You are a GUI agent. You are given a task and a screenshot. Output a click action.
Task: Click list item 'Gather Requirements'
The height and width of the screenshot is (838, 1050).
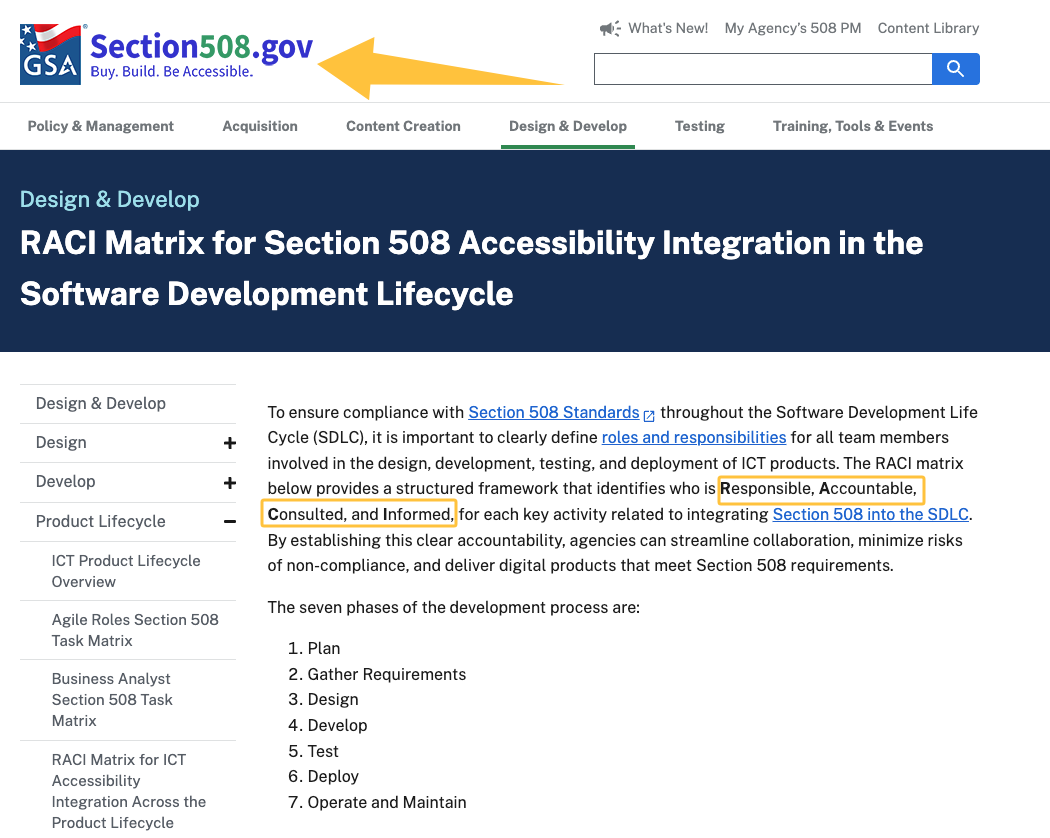pyautogui.click(x=386, y=674)
